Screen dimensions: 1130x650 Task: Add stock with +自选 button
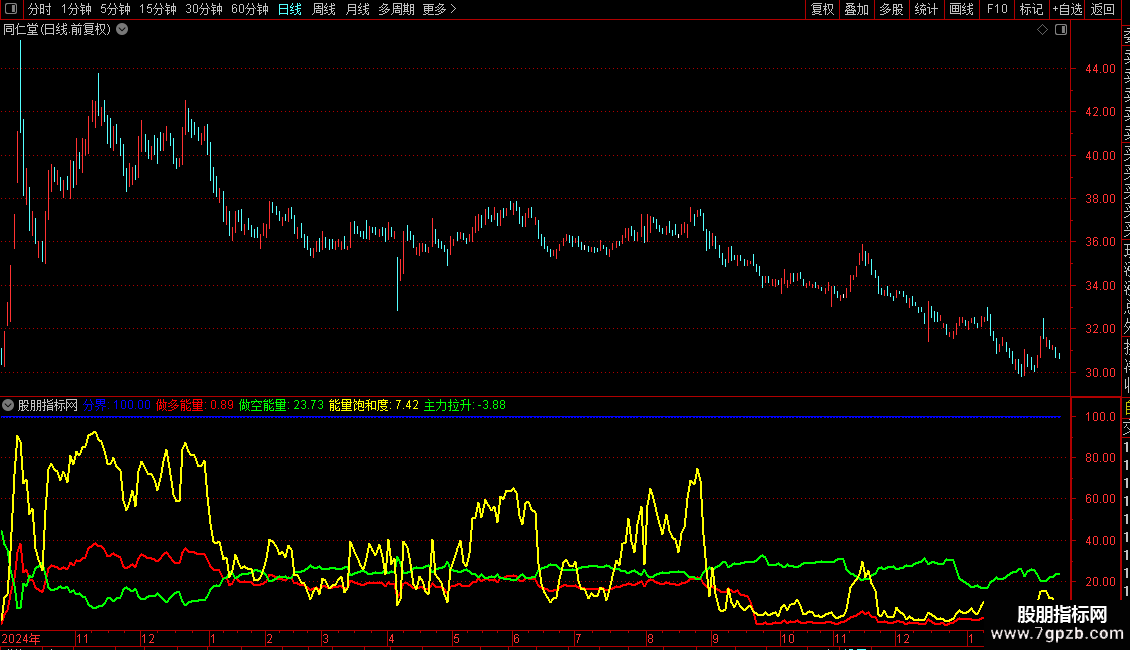(x=1067, y=10)
